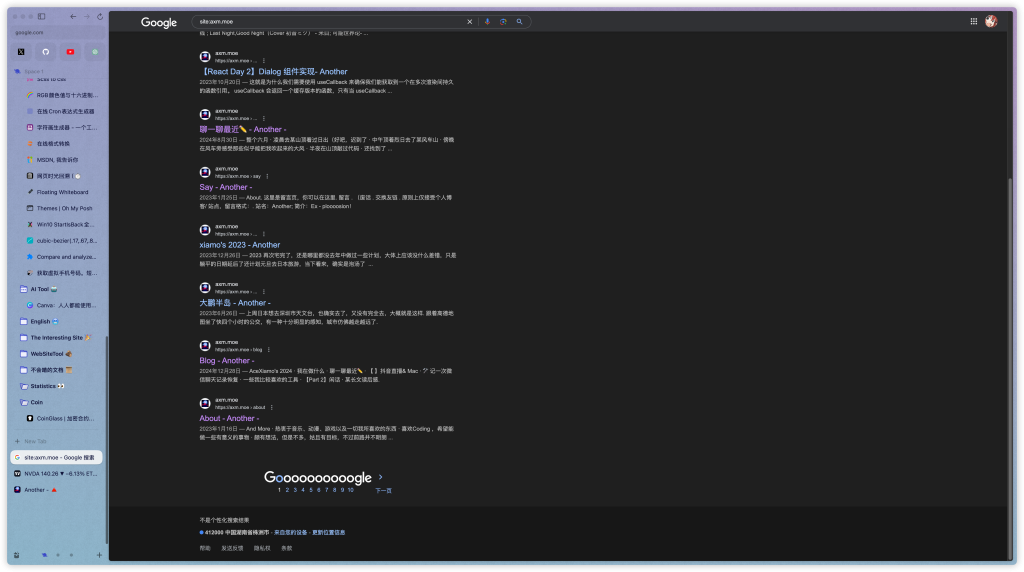Open the pinned YouTube shortcut
The width and height of the screenshot is (1024, 572).
[70, 51]
